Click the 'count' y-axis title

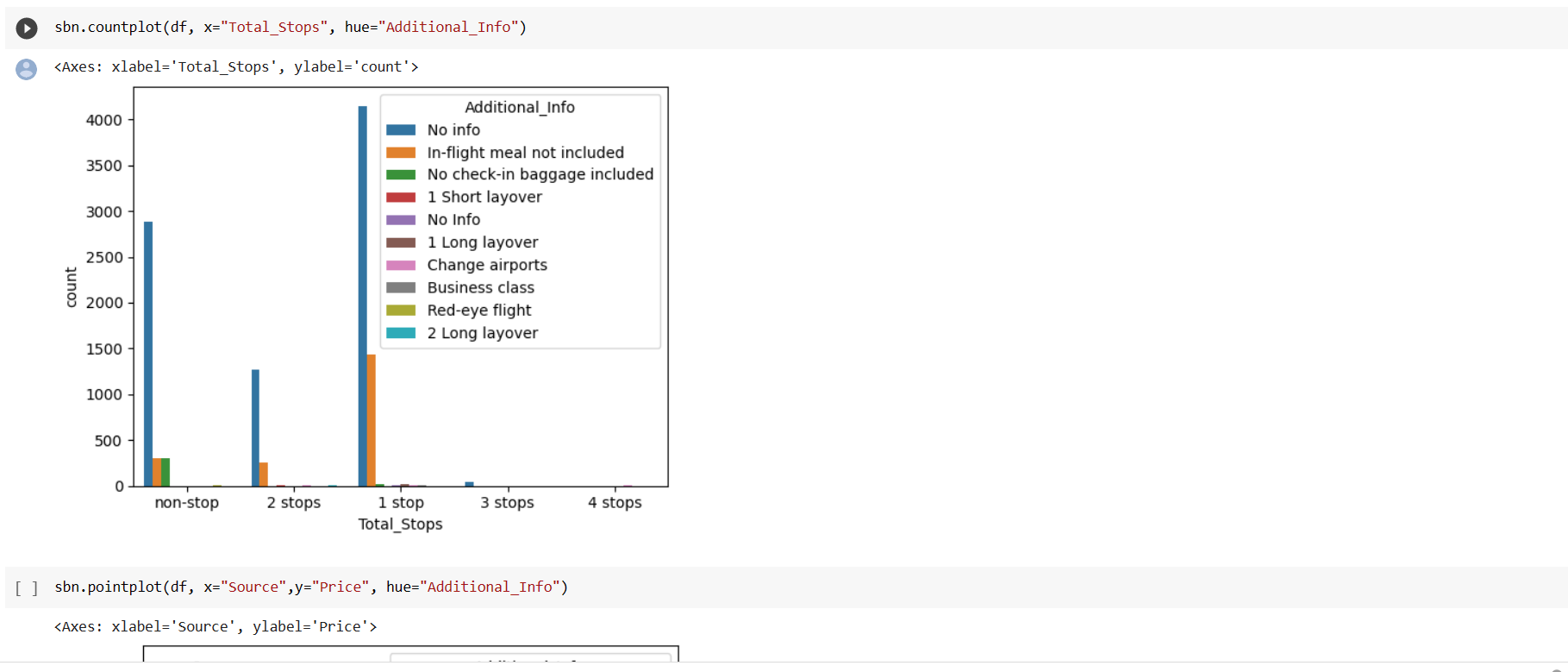pyautogui.click(x=71, y=287)
